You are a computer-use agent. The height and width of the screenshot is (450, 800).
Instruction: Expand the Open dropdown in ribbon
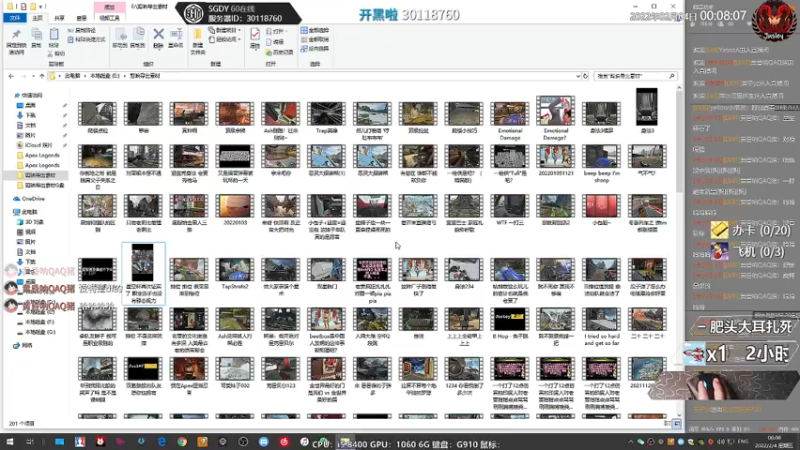[288, 31]
